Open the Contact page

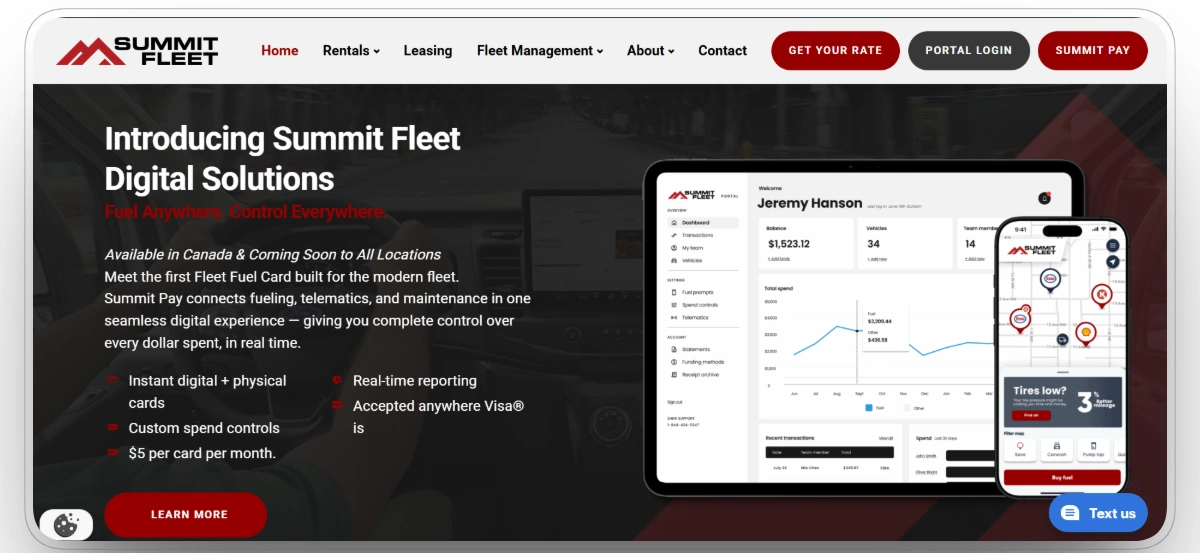coord(723,50)
